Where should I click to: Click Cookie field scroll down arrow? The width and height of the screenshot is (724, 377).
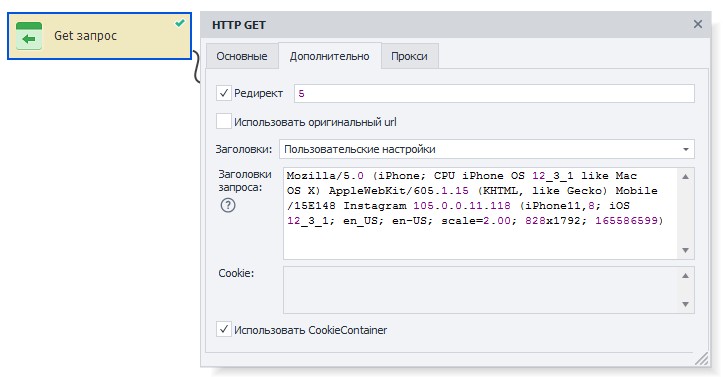click(x=686, y=304)
